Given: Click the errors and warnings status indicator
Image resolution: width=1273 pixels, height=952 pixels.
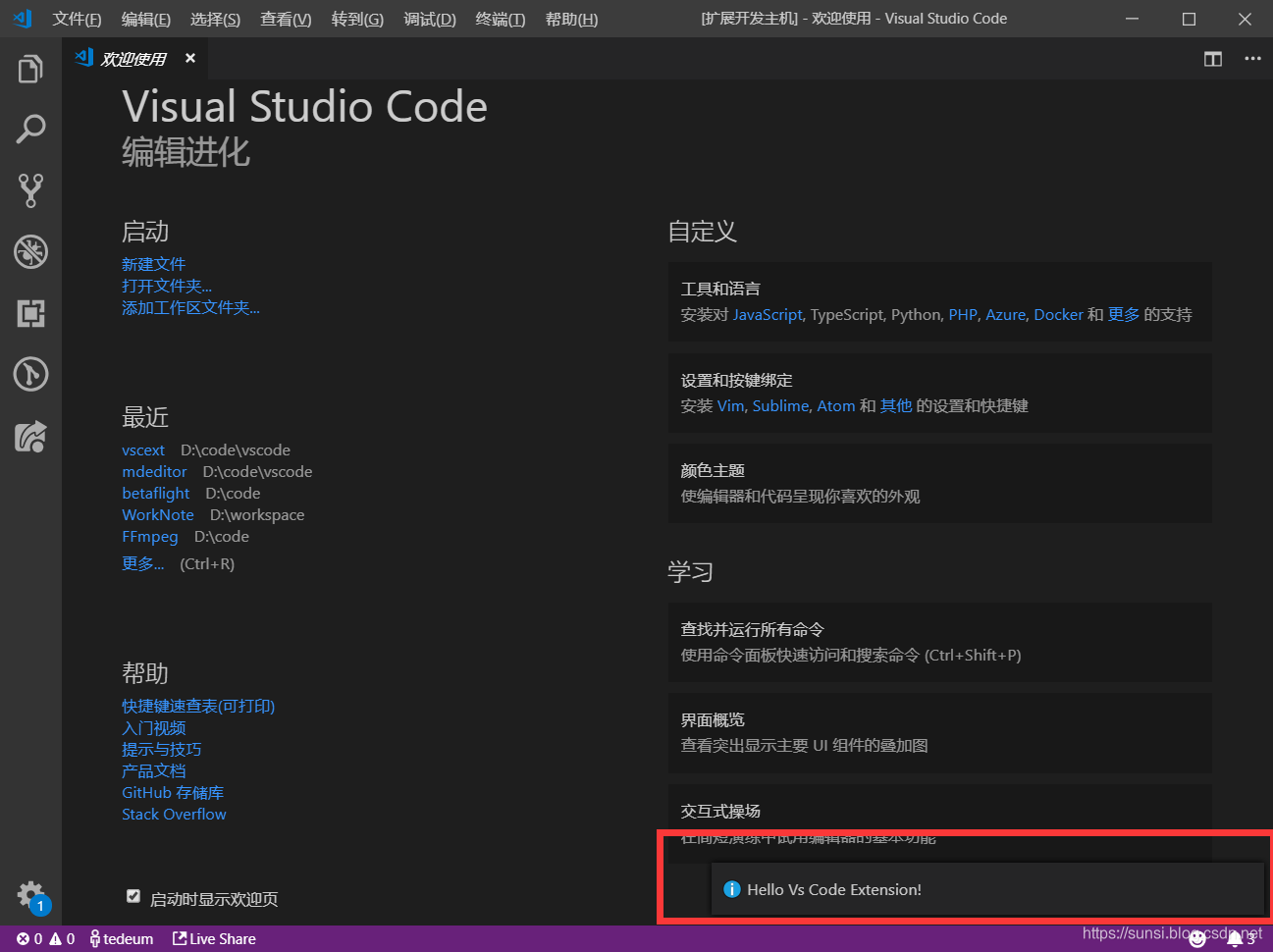Looking at the screenshot, I should [45, 939].
